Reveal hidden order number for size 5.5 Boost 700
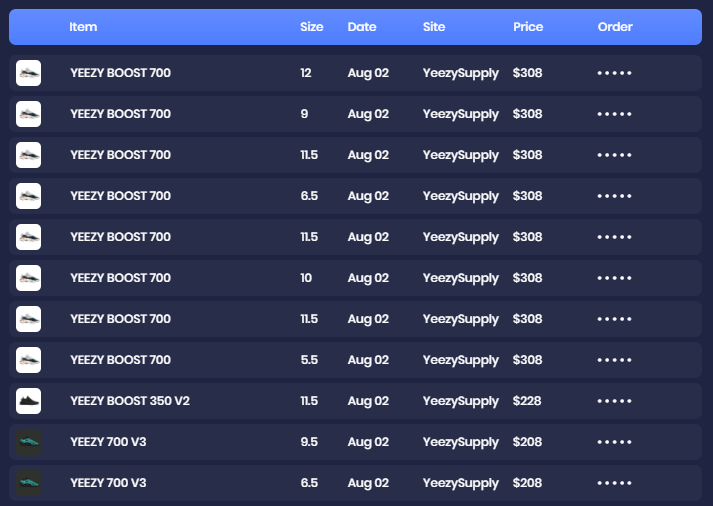 [614, 360]
